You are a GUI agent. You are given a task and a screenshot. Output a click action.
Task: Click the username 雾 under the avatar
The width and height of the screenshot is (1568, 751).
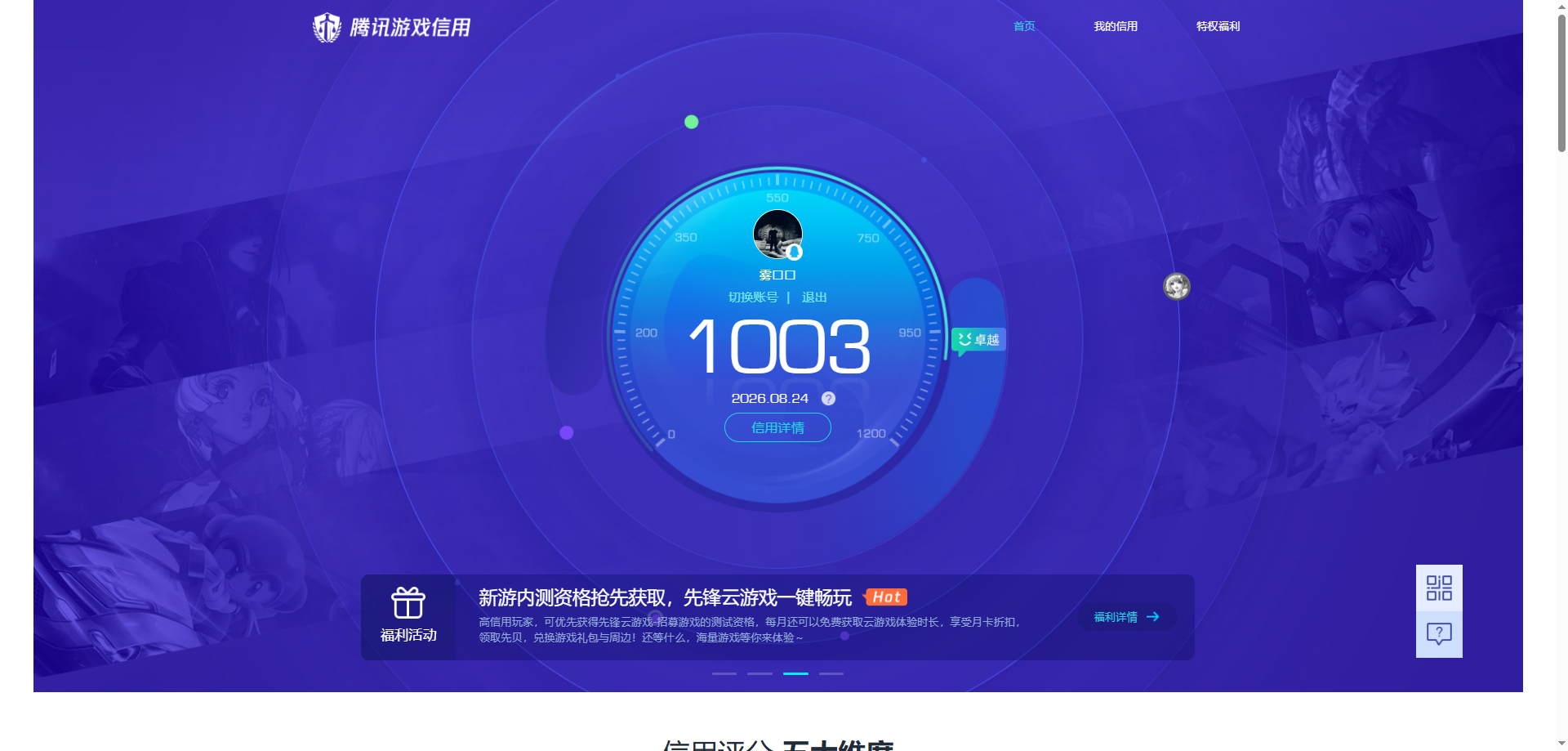(777, 275)
